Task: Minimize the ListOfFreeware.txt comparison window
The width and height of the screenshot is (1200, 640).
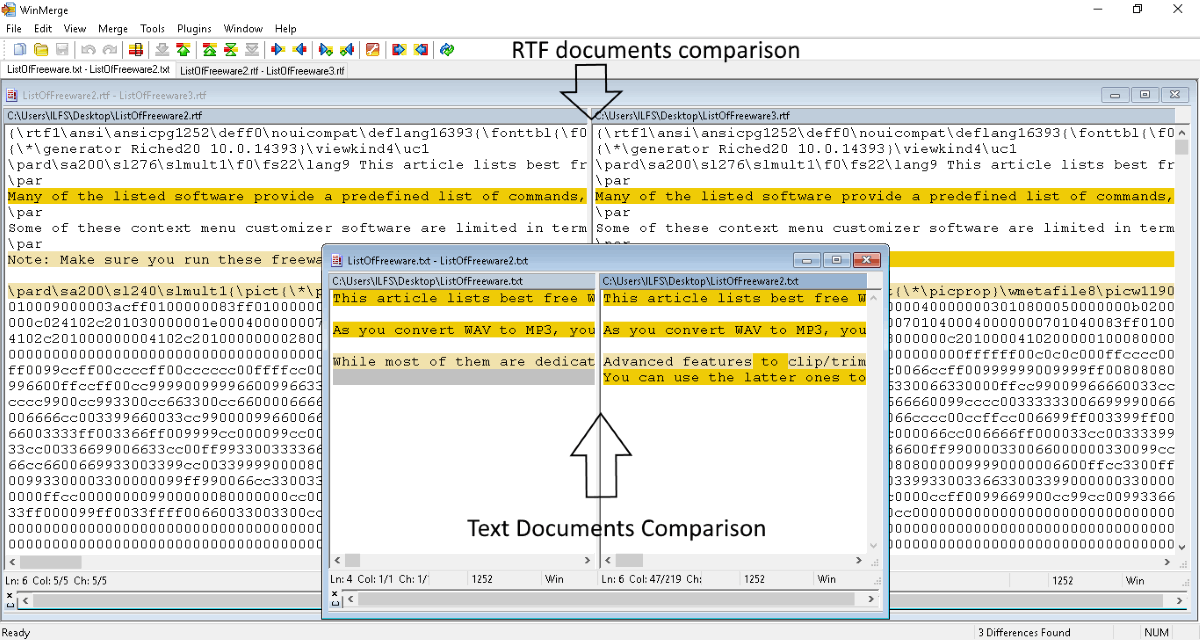Action: coord(808,260)
